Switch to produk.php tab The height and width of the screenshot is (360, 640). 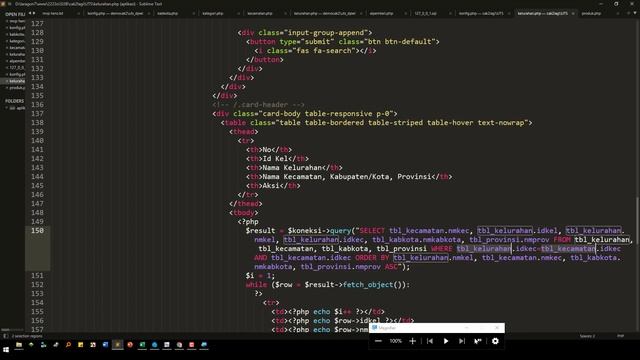point(591,13)
